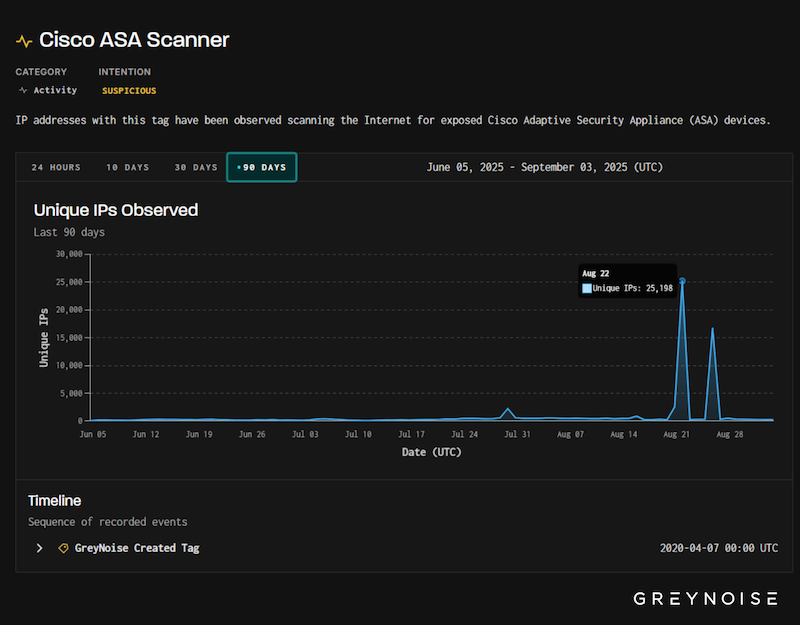Screen dimensions: 800x625
Task: Click the Cisco ASA Scanner title
Action: tap(134, 40)
